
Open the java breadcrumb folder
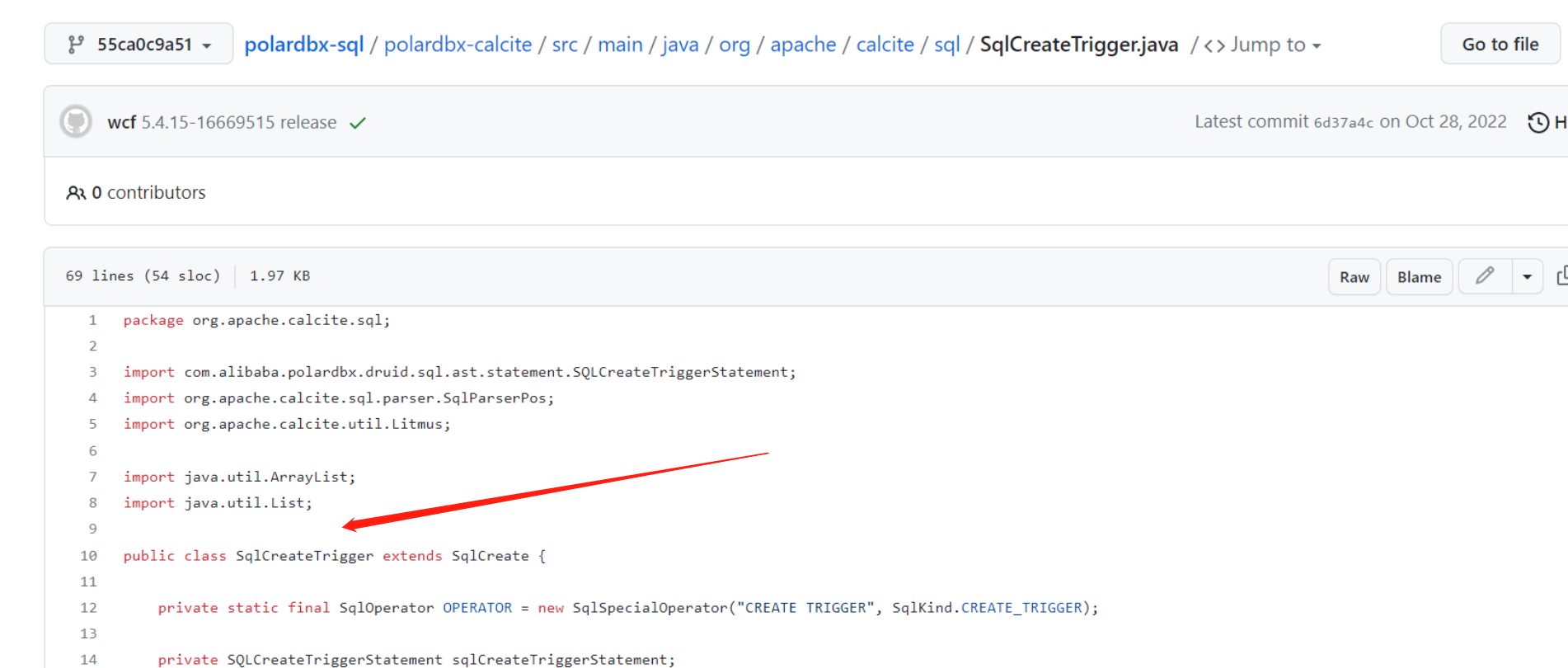click(680, 45)
